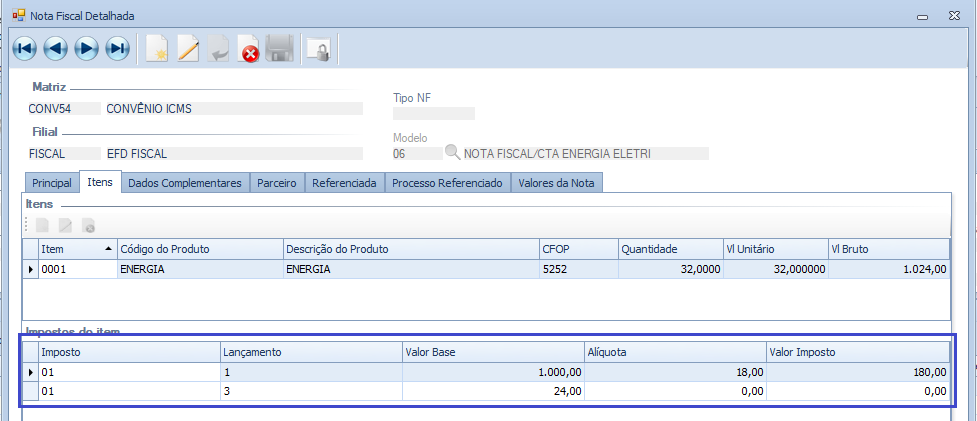977x421 pixels.
Task: Minimize the Nota Fiscal Detalhada window
Action: 922,16
